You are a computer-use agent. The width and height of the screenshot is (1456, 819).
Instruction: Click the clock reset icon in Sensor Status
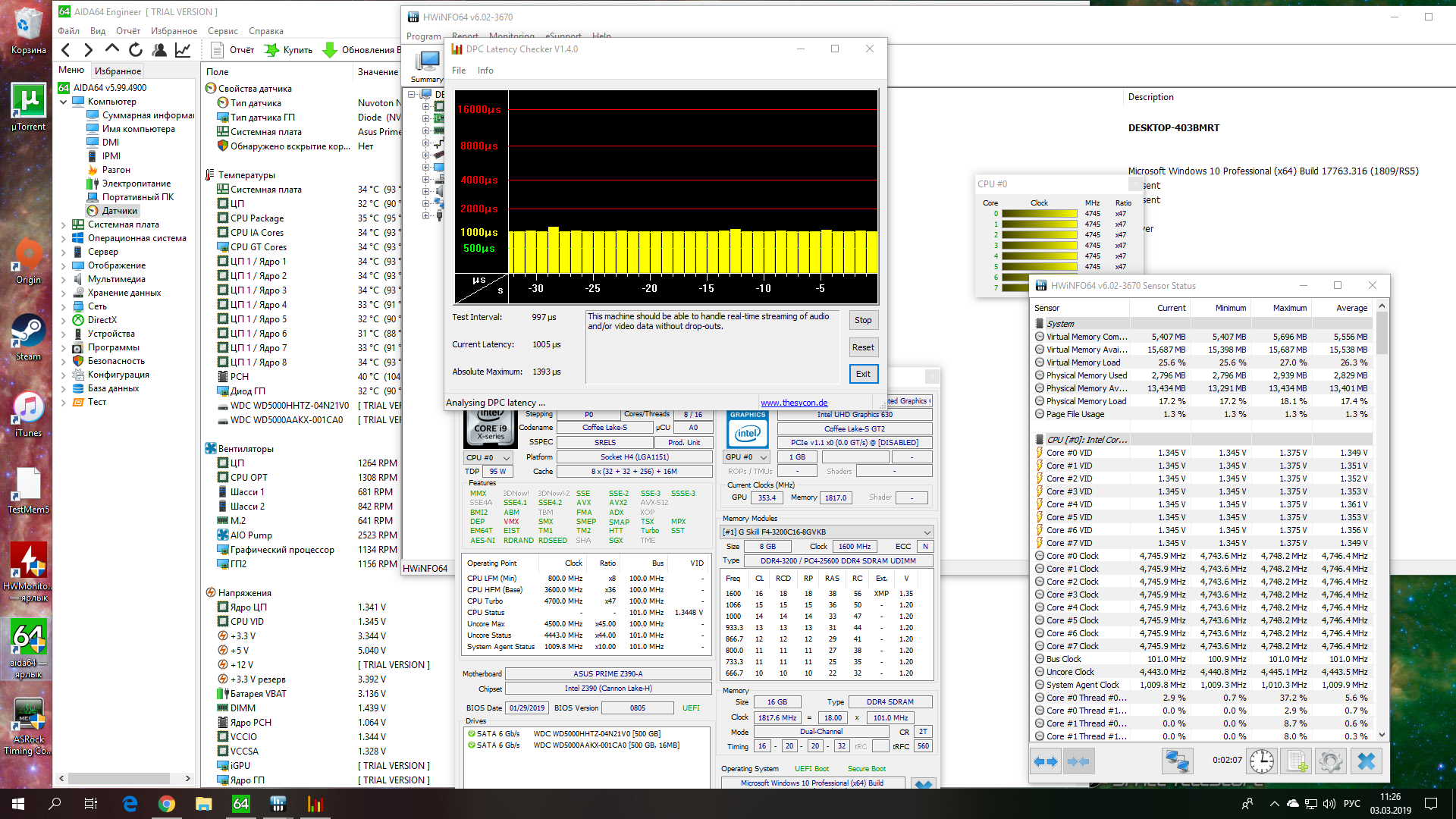(x=1261, y=761)
